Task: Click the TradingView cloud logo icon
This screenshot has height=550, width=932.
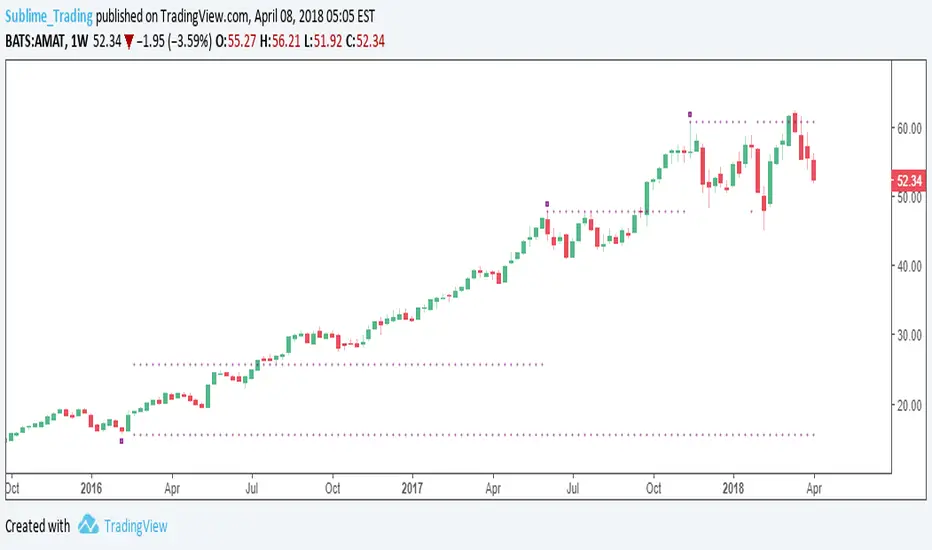Action: pyautogui.click(x=88, y=525)
